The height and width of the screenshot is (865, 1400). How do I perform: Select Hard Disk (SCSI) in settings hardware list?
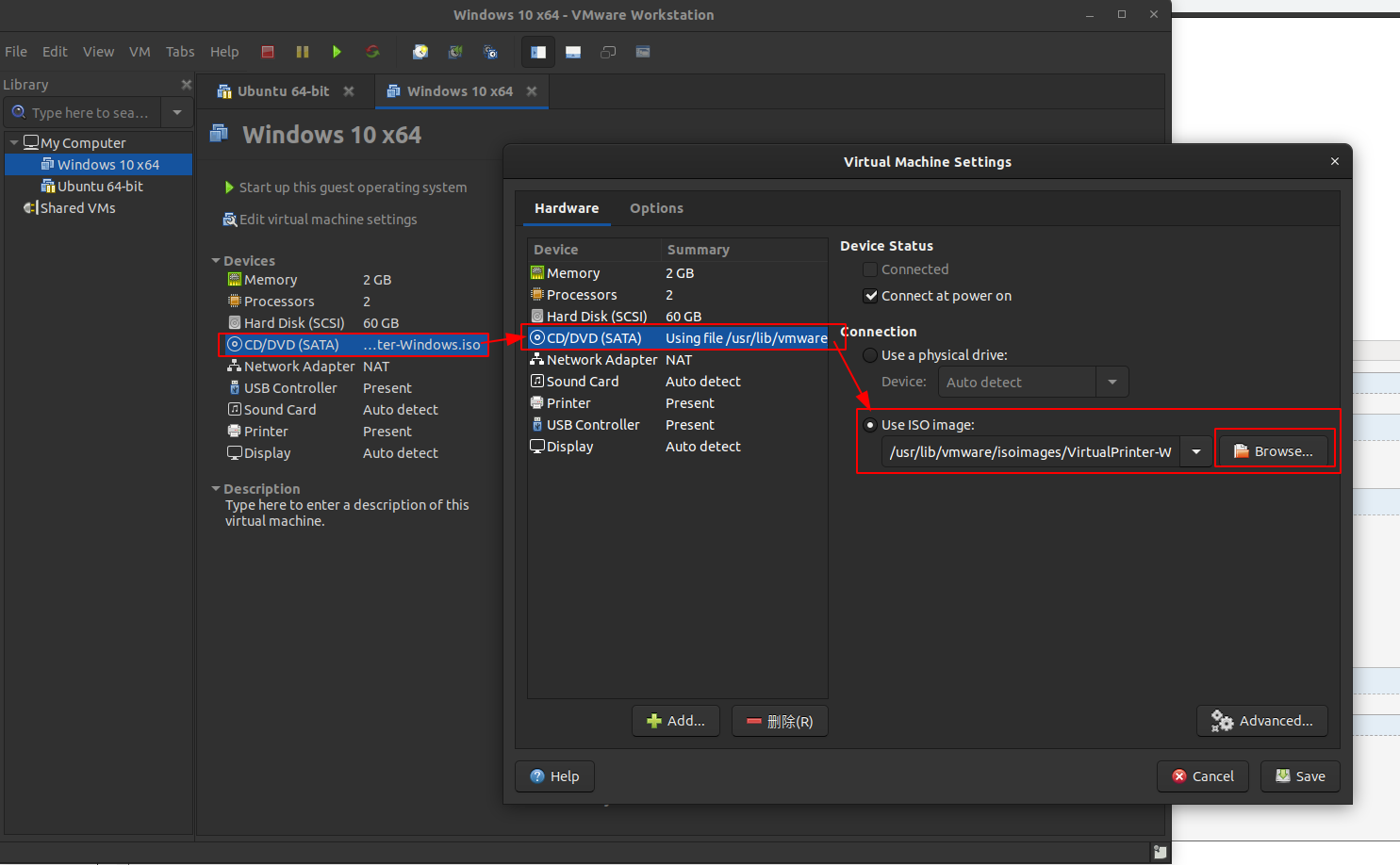point(677,317)
